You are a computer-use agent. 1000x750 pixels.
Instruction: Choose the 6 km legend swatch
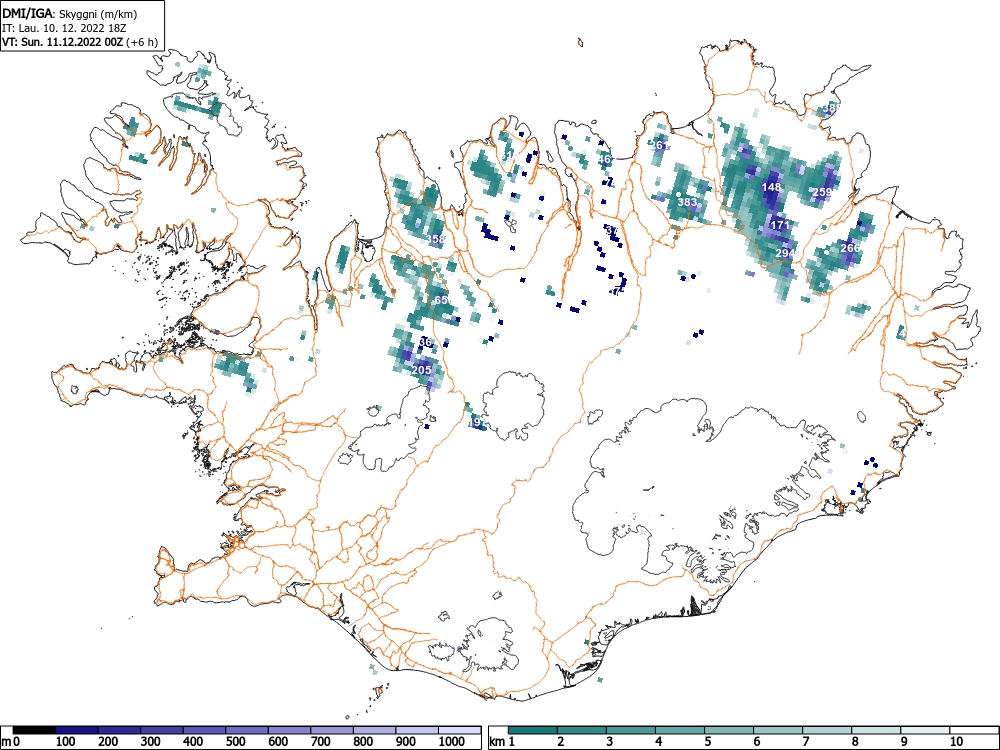pos(778,730)
